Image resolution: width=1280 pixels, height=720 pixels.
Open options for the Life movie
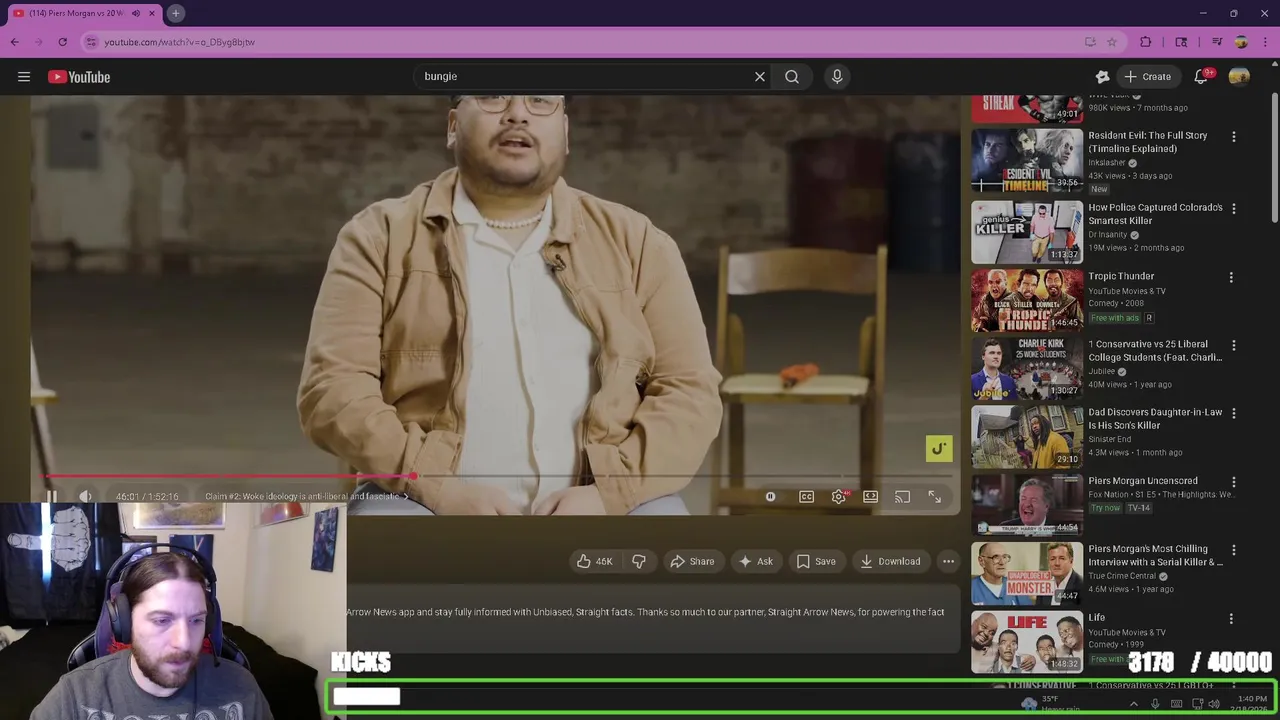pos(1231,619)
